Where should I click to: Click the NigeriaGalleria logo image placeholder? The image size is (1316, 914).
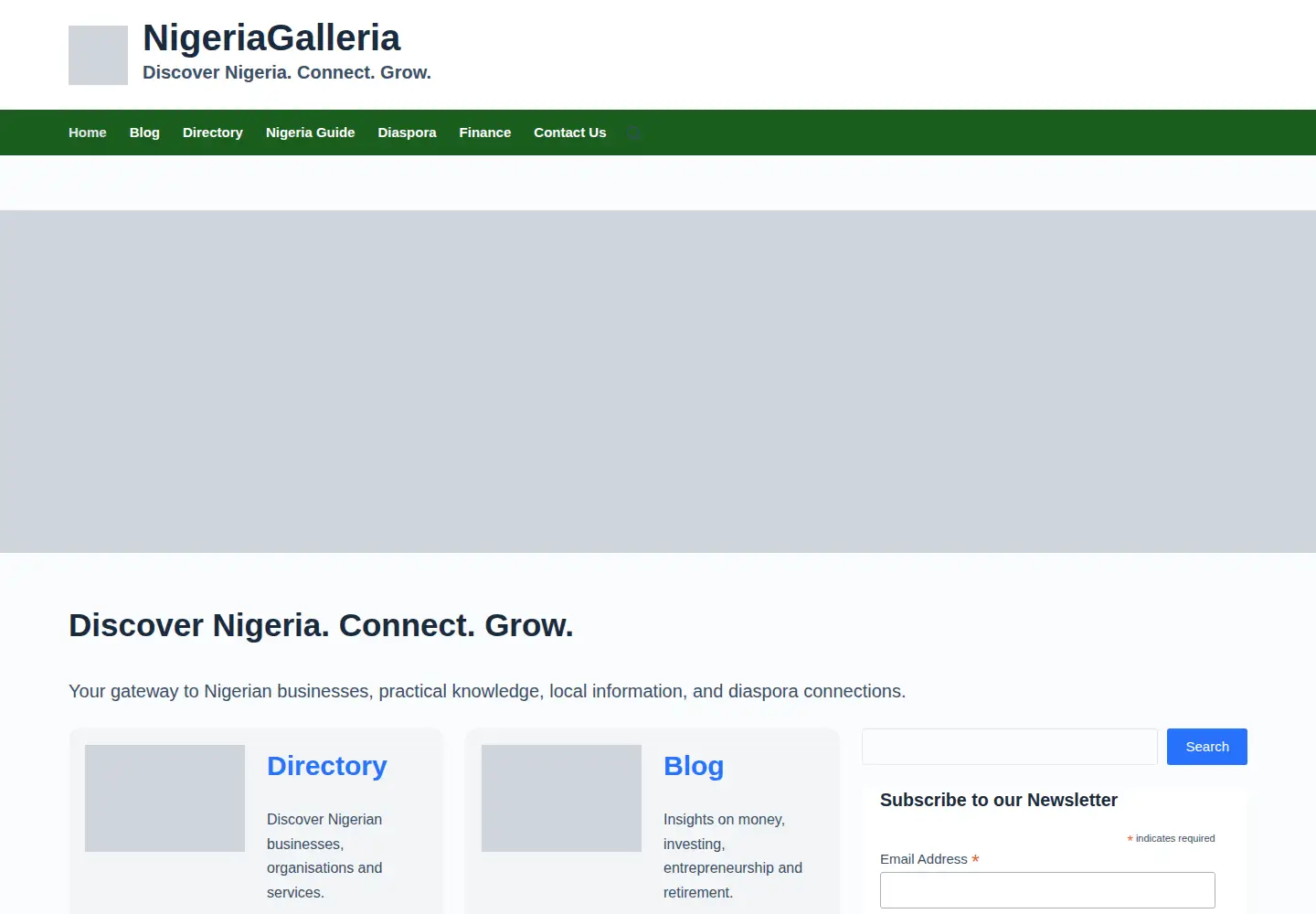[x=98, y=55]
